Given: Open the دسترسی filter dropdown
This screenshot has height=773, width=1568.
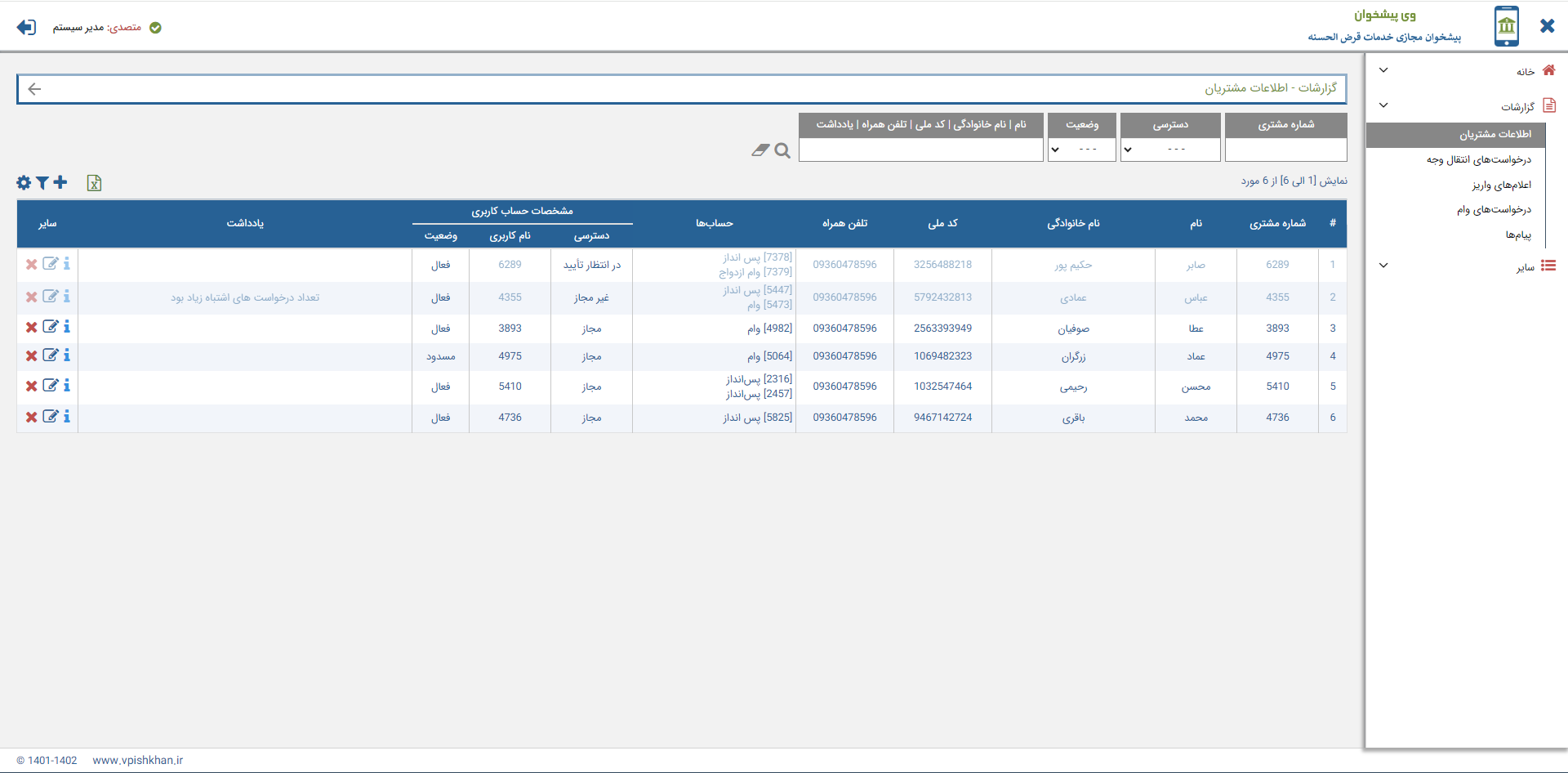Looking at the screenshot, I should point(1169,150).
